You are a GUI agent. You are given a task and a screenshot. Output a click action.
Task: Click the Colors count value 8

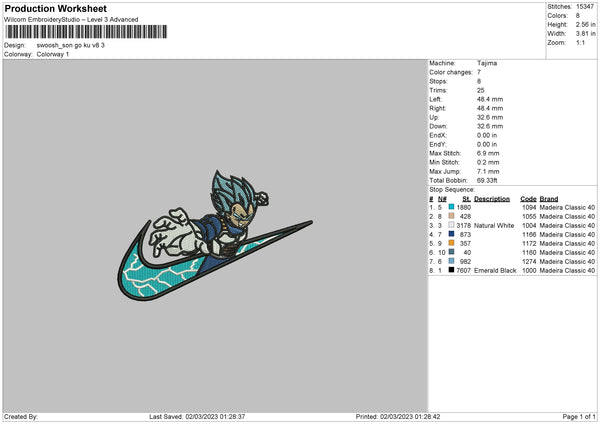click(578, 16)
